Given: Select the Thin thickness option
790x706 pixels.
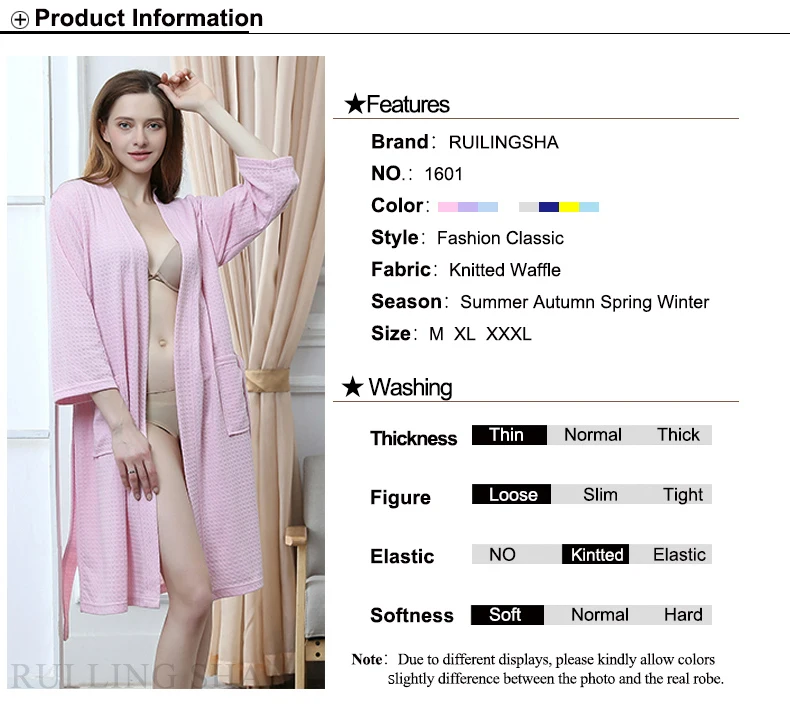Looking at the screenshot, I should pos(509,435).
